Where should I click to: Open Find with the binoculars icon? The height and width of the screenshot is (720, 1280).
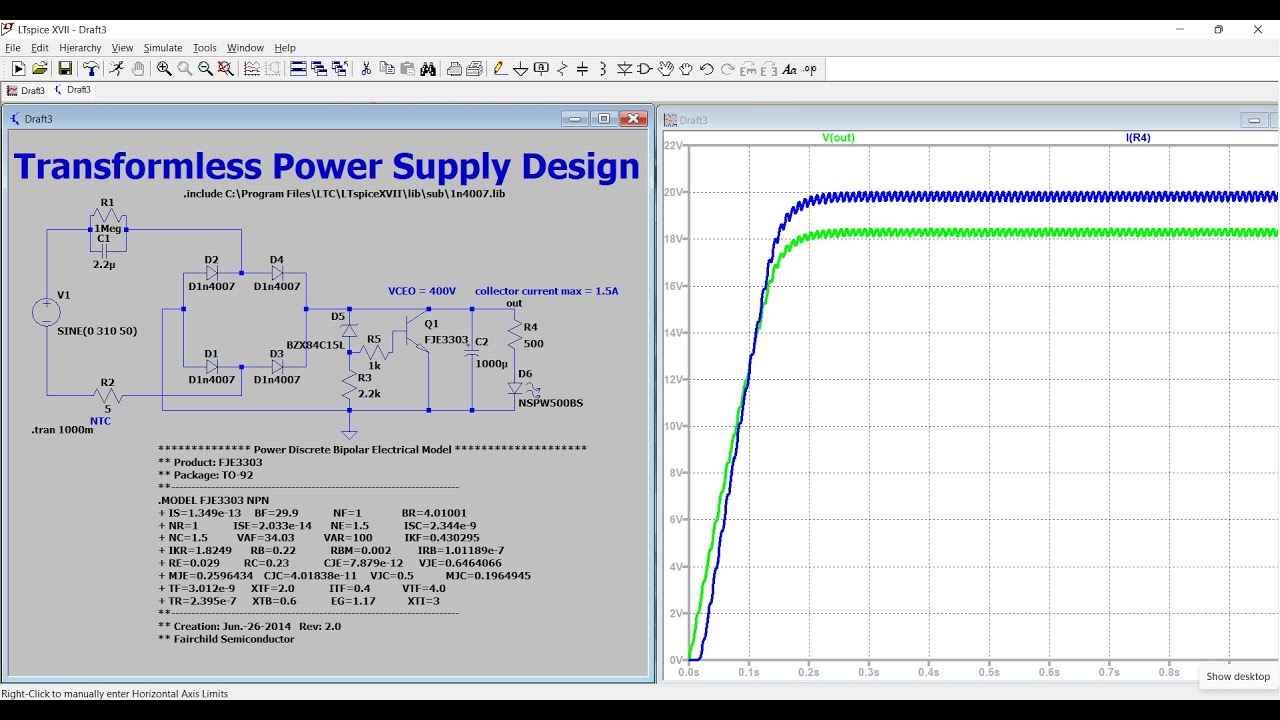coord(428,69)
